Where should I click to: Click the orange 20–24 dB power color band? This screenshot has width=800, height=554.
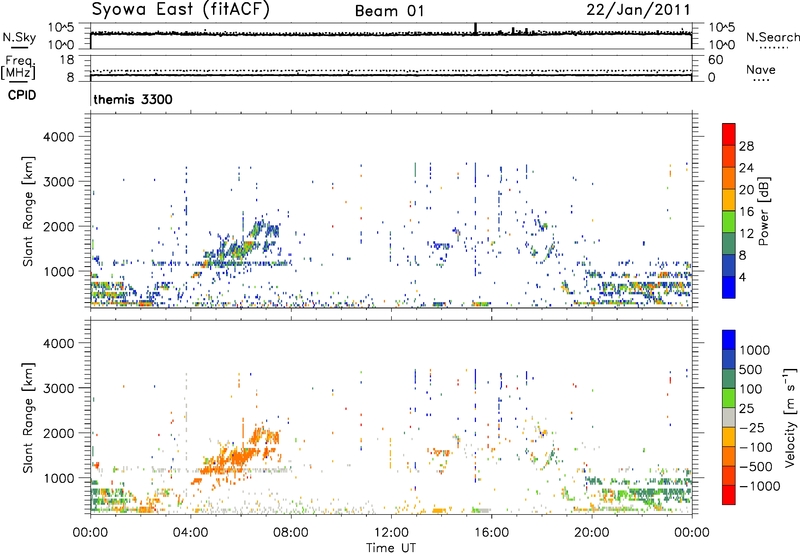coord(729,179)
